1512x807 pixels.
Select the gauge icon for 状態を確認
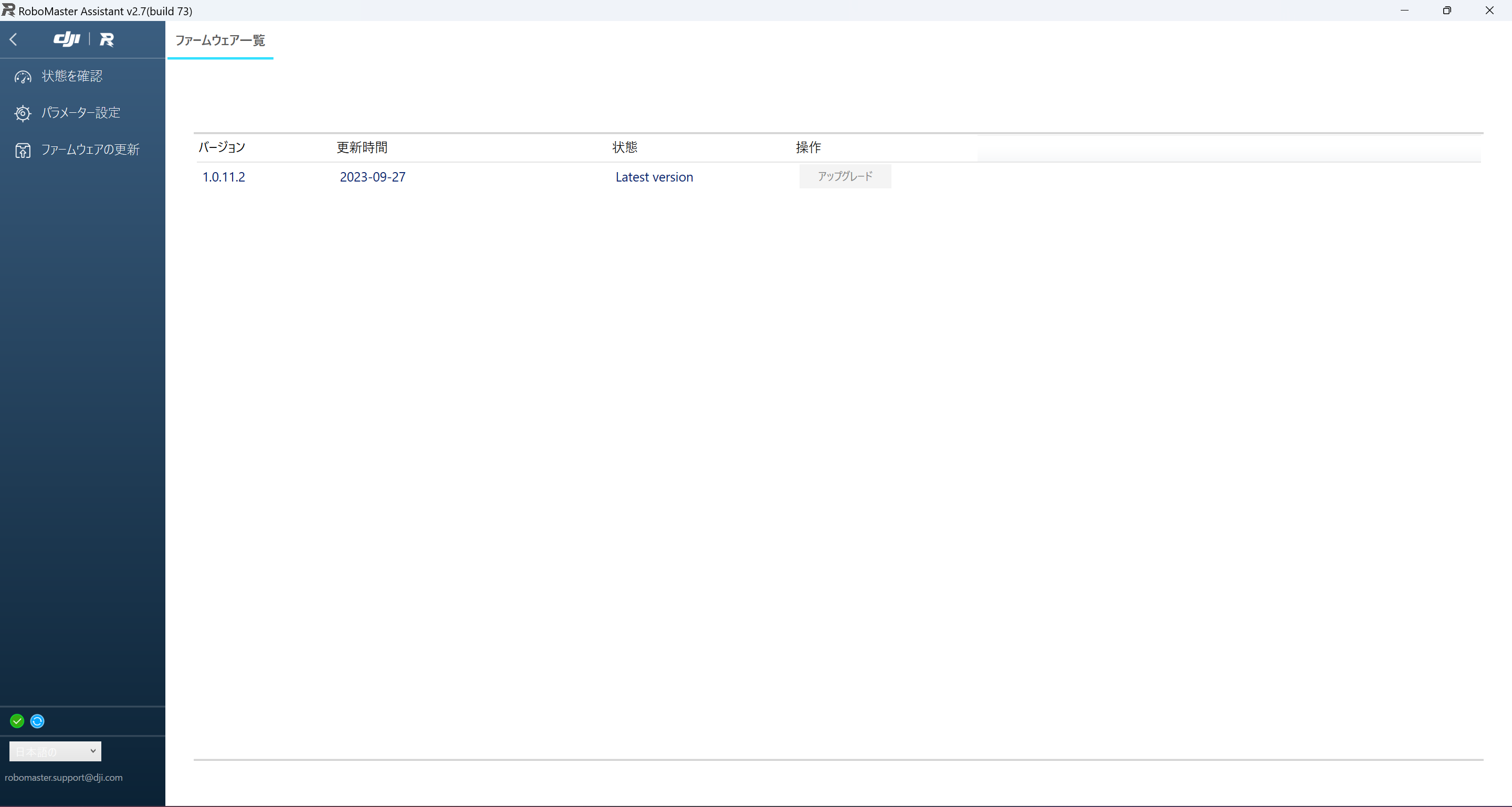(x=22, y=77)
